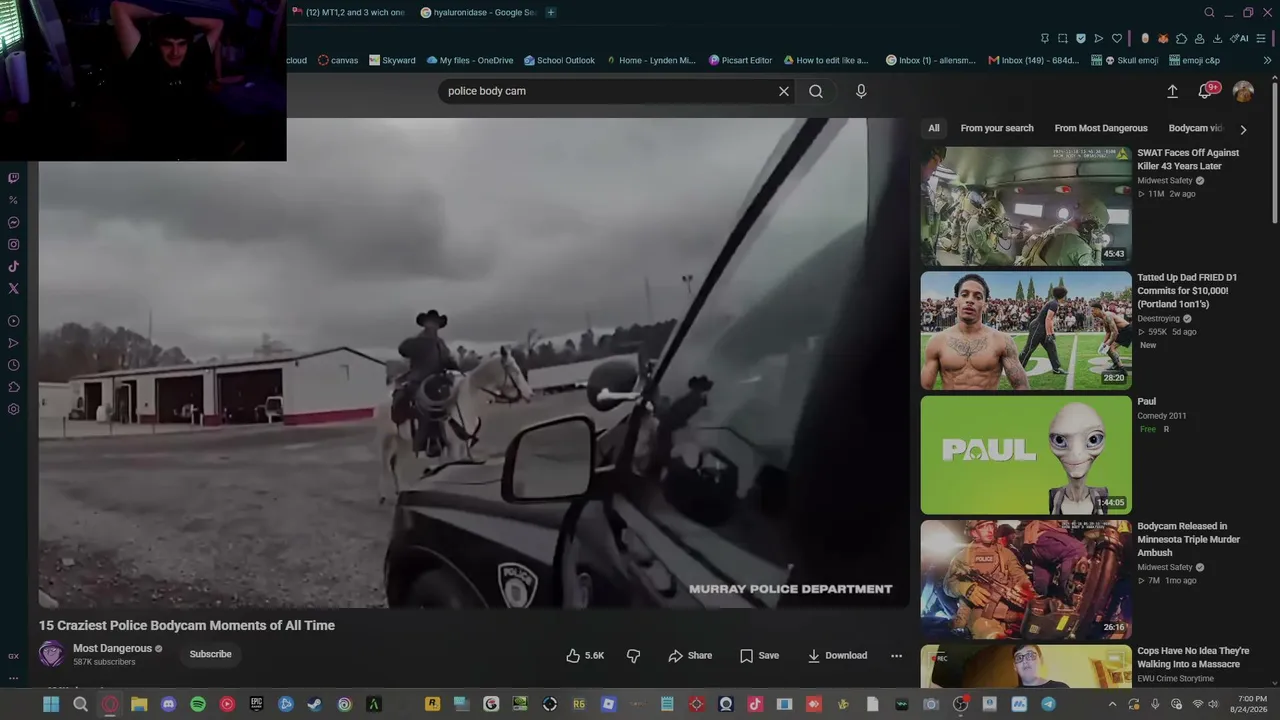The height and width of the screenshot is (720, 1280).
Task: Open the browser downloads icon
Action: pyautogui.click(x=1217, y=38)
